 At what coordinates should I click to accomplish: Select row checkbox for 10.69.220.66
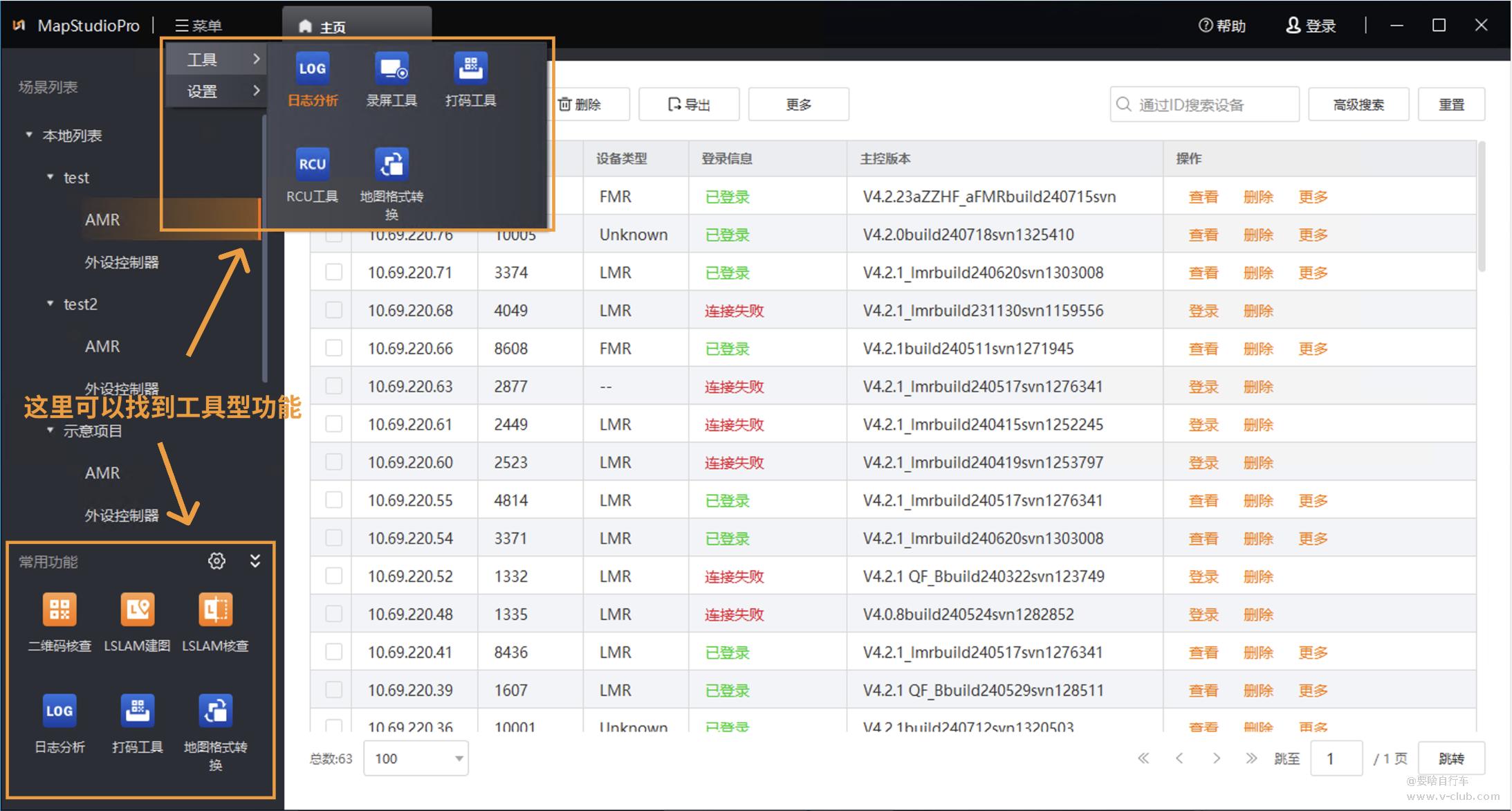click(x=333, y=348)
